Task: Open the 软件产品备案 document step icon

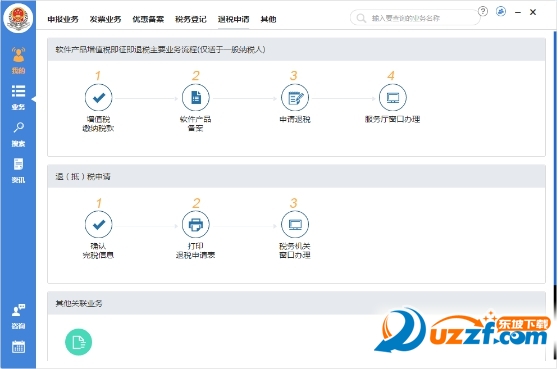Action: tap(196, 97)
